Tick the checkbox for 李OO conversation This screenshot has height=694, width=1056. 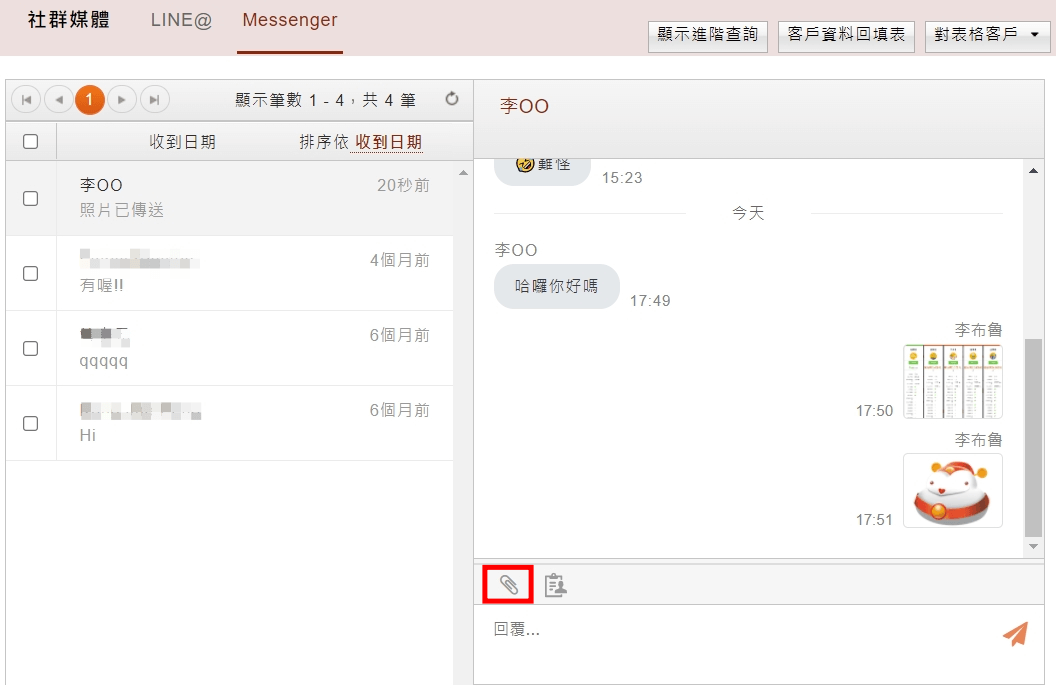click(x=31, y=198)
